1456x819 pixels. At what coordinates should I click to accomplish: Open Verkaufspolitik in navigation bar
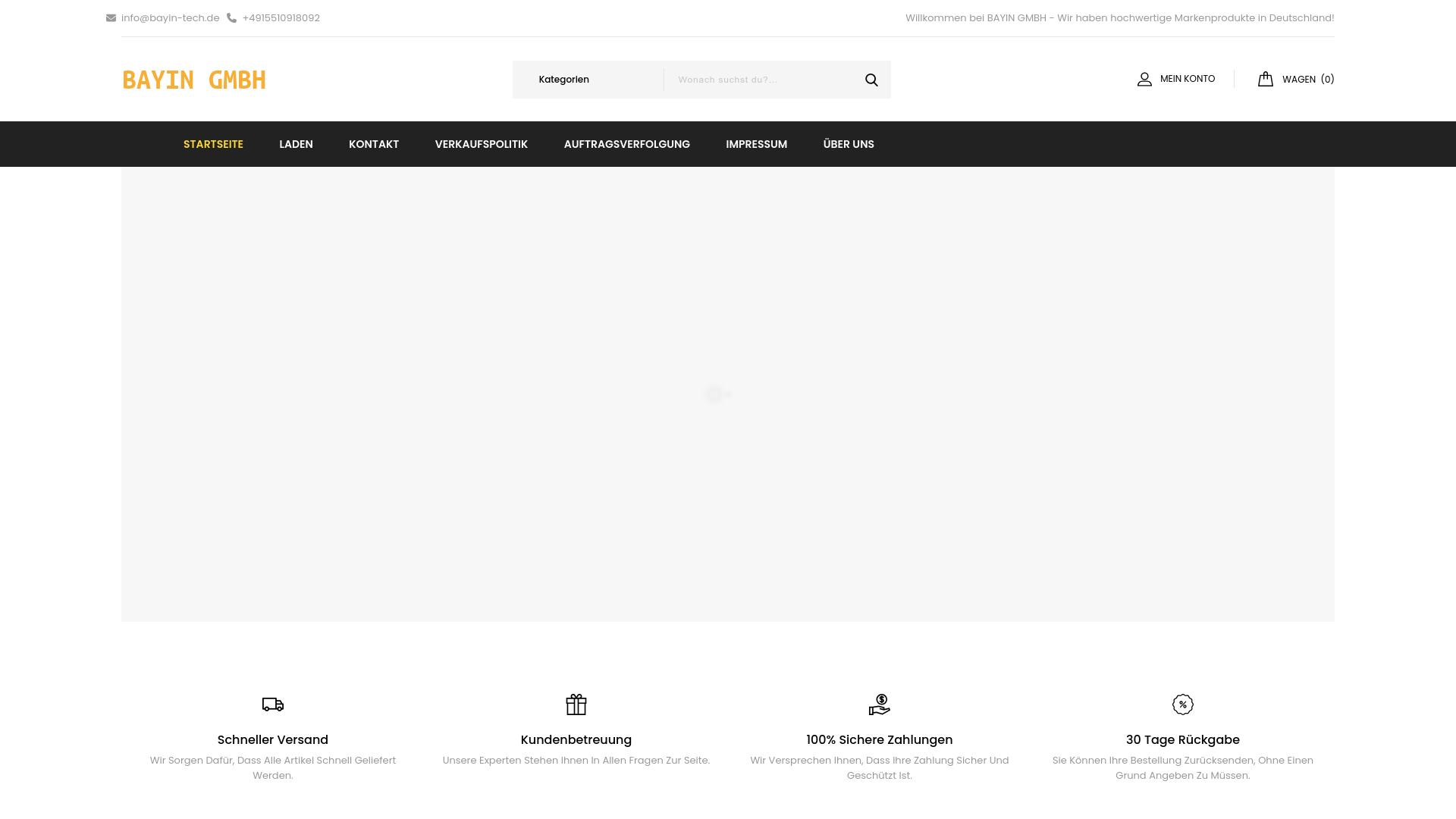pyautogui.click(x=481, y=144)
